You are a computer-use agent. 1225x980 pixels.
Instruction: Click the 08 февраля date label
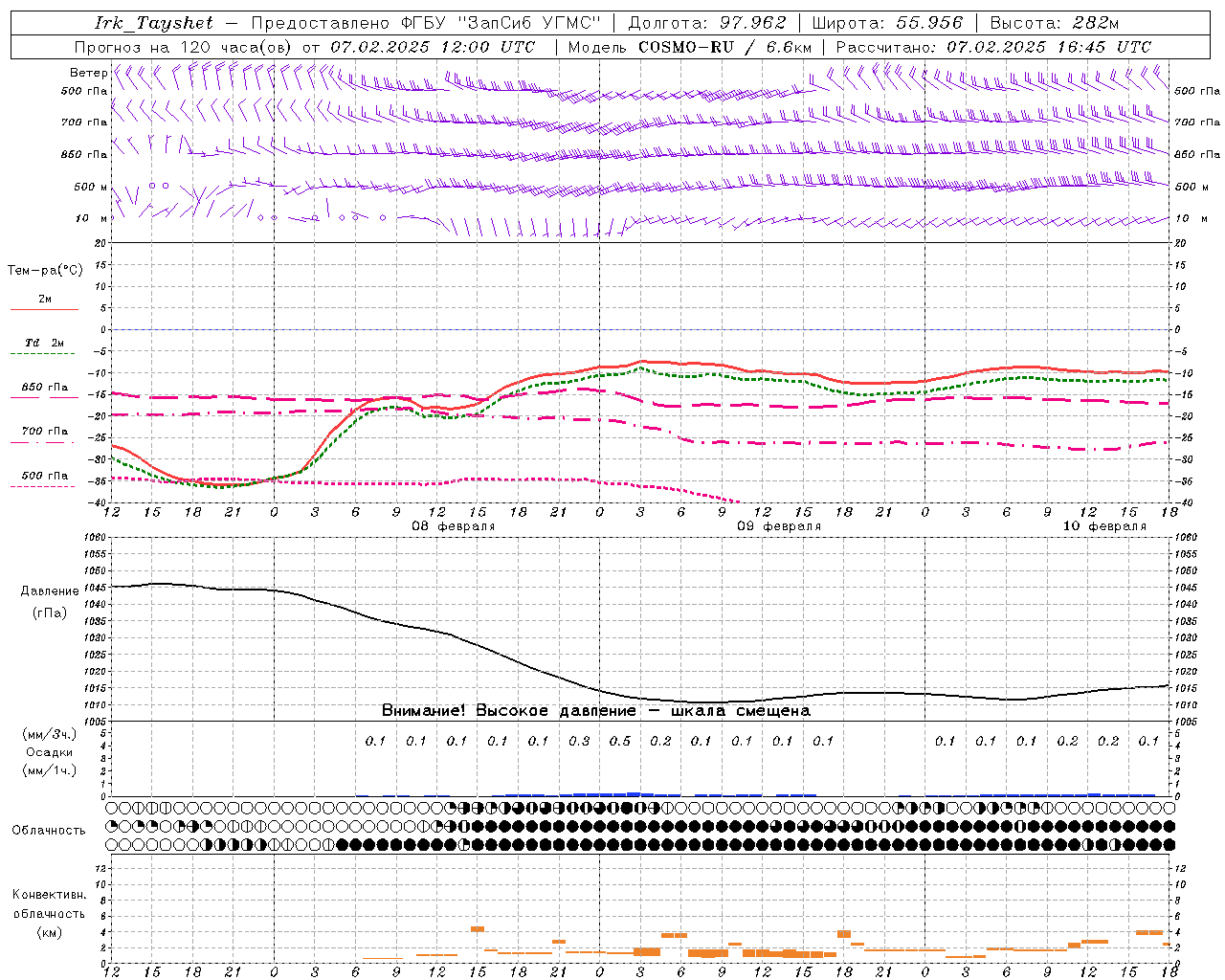tap(454, 526)
